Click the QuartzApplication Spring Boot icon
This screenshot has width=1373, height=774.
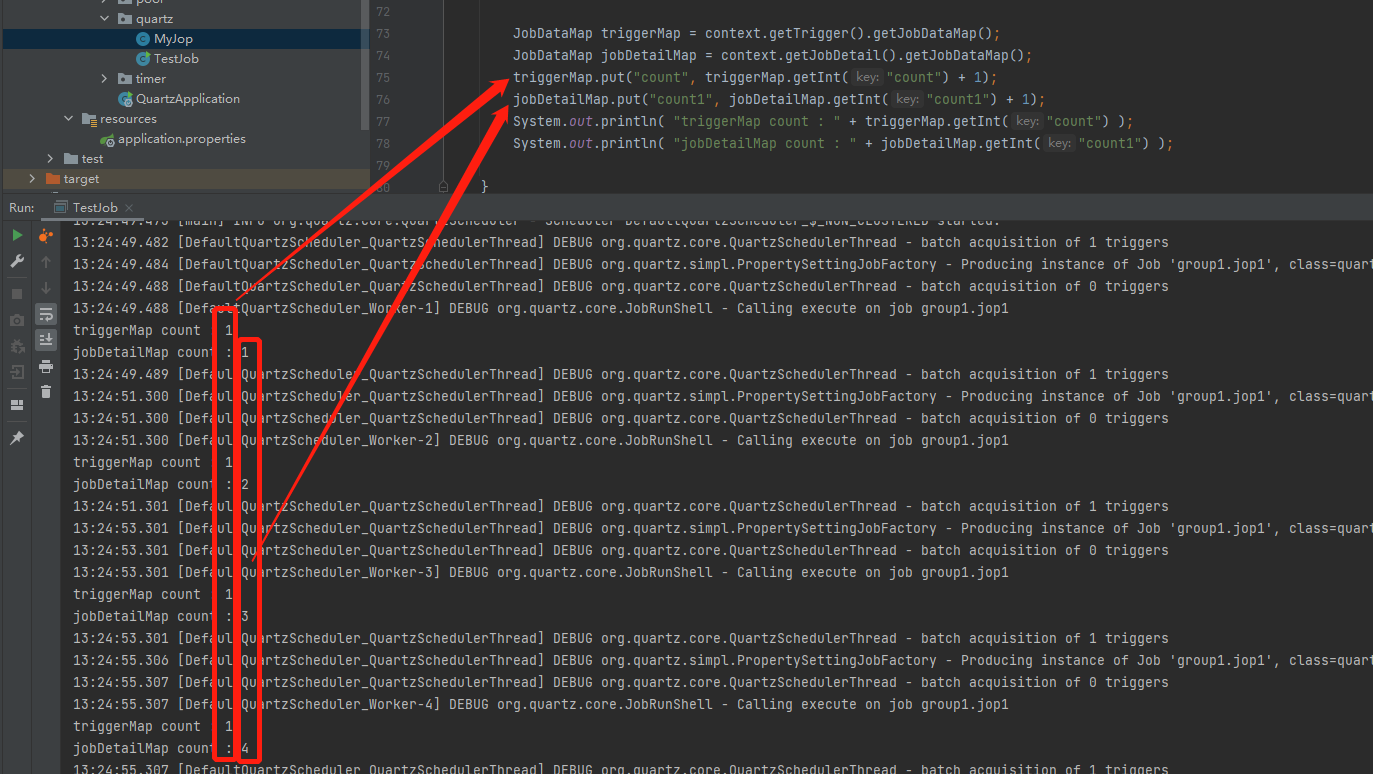coord(125,99)
